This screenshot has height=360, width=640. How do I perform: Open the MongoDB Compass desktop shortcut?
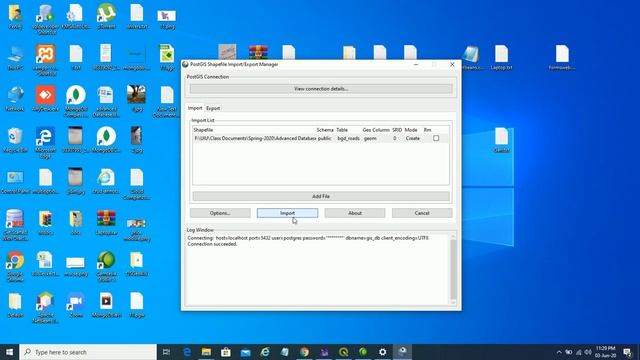76,101
